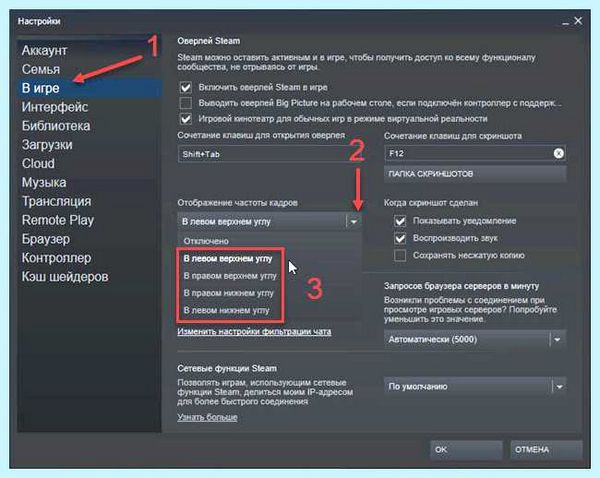This screenshot has height=478, width=600.
Task: Enable Big Picture overlay on desktop checkbox
Action: click(186, 103)
